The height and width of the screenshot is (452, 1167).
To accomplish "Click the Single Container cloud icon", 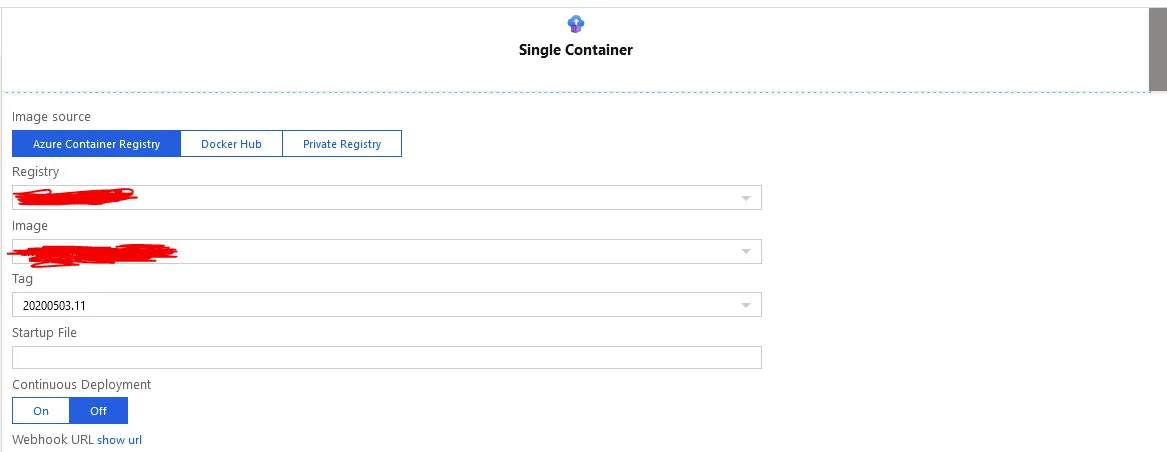I will pyautogui.click(x=575, y=24).
